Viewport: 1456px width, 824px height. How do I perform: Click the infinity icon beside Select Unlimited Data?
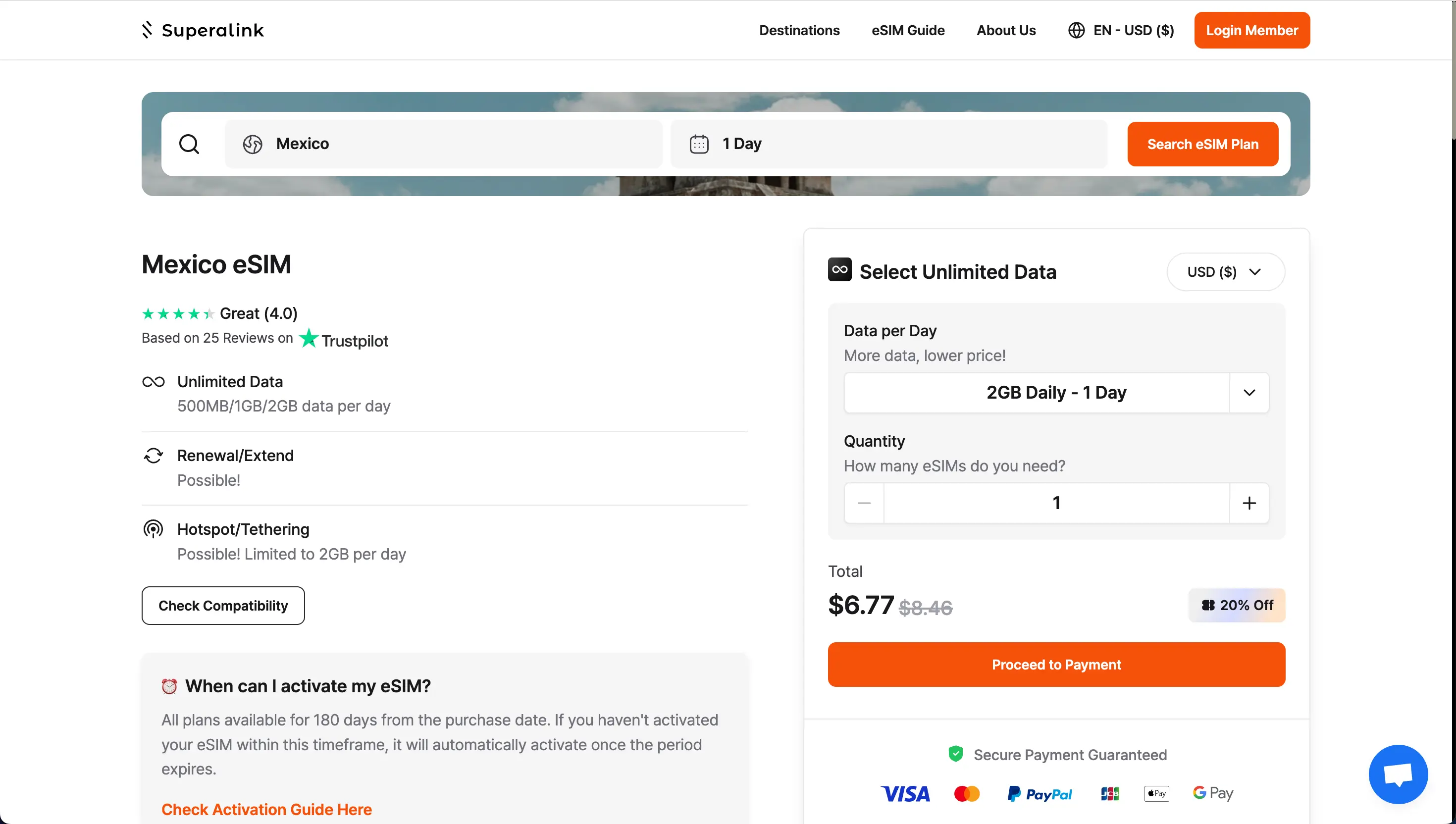(839, 270)
